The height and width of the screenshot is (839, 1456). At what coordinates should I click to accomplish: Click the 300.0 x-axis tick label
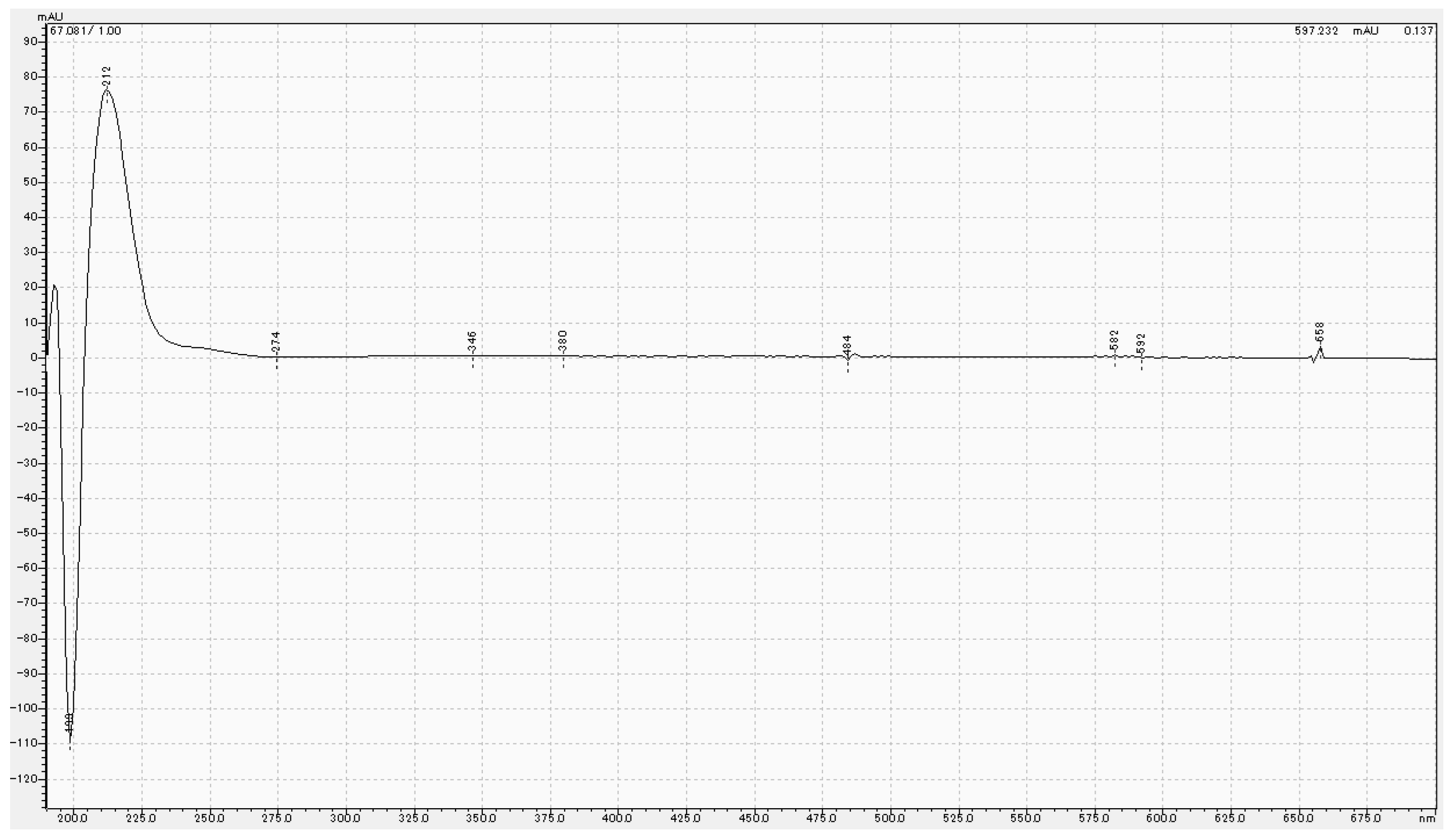(x=346, y=818)
